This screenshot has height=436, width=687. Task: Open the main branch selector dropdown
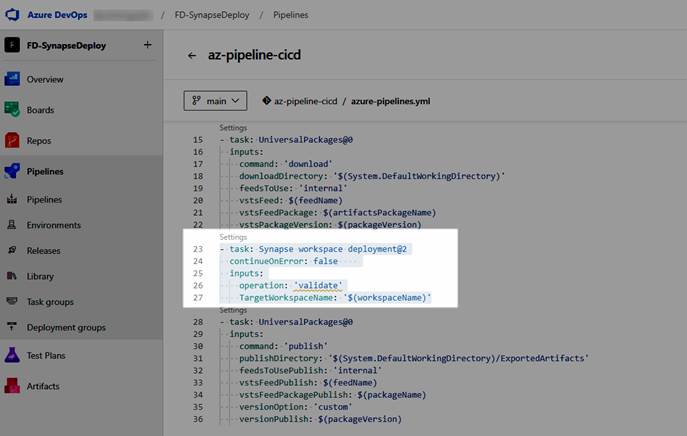click(215, 101)
